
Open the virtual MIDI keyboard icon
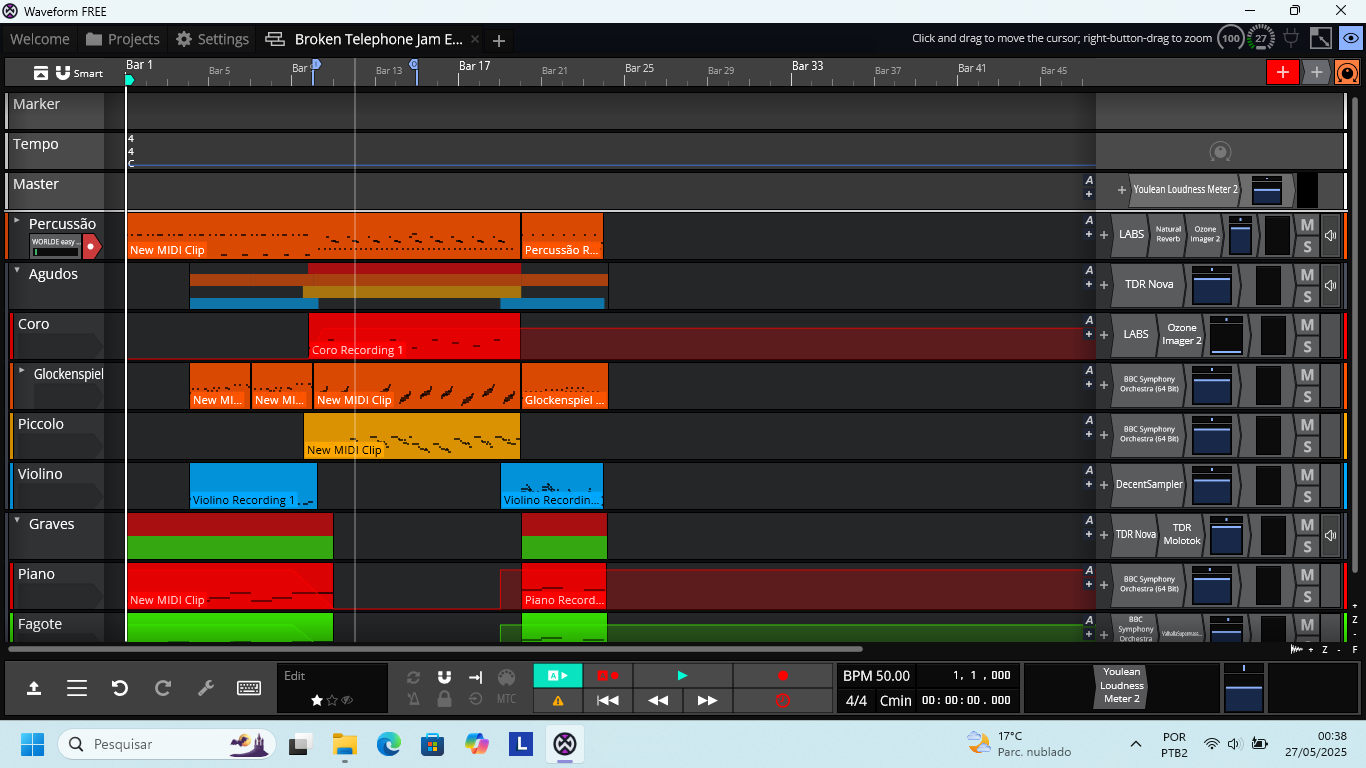point(249,688)
